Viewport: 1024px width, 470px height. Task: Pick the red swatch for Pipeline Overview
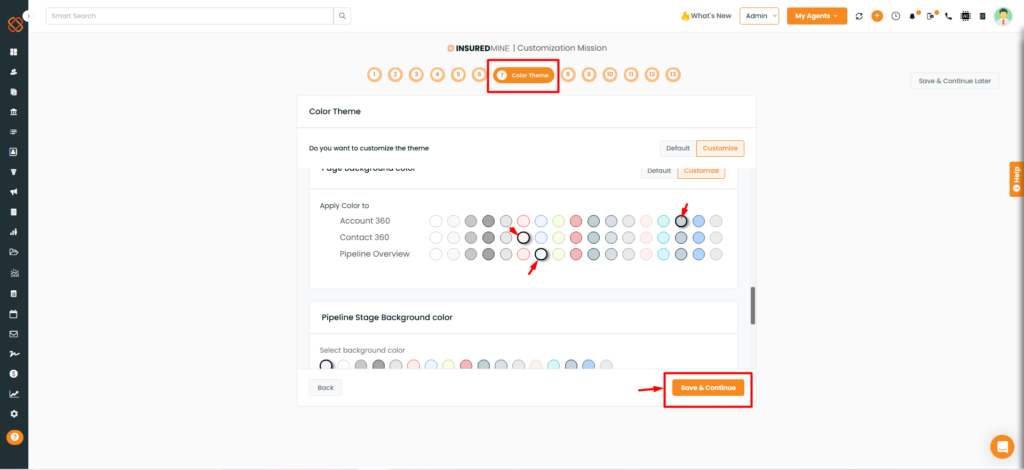(x=576, y=254)
